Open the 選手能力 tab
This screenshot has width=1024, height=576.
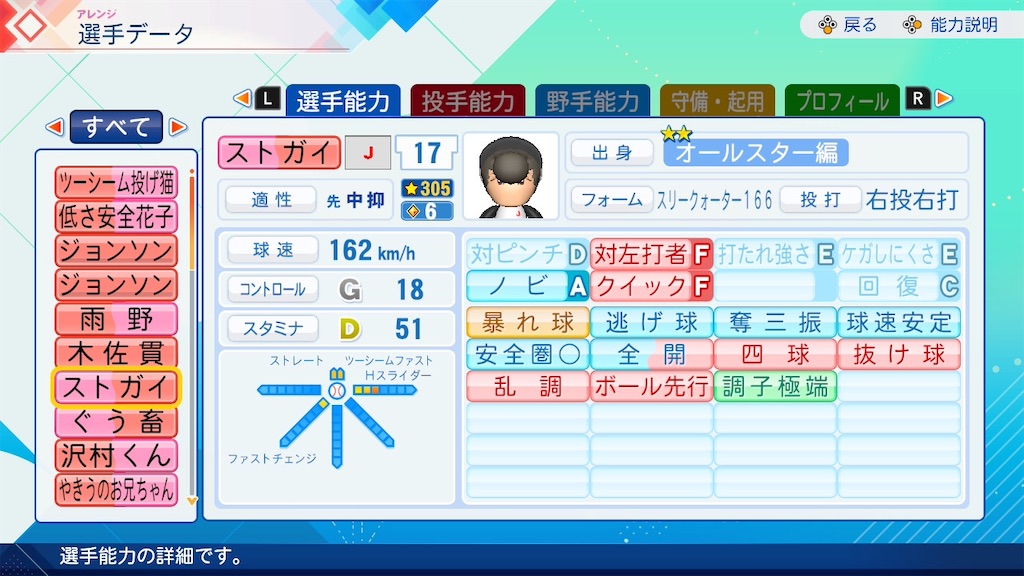pos(344,101)
